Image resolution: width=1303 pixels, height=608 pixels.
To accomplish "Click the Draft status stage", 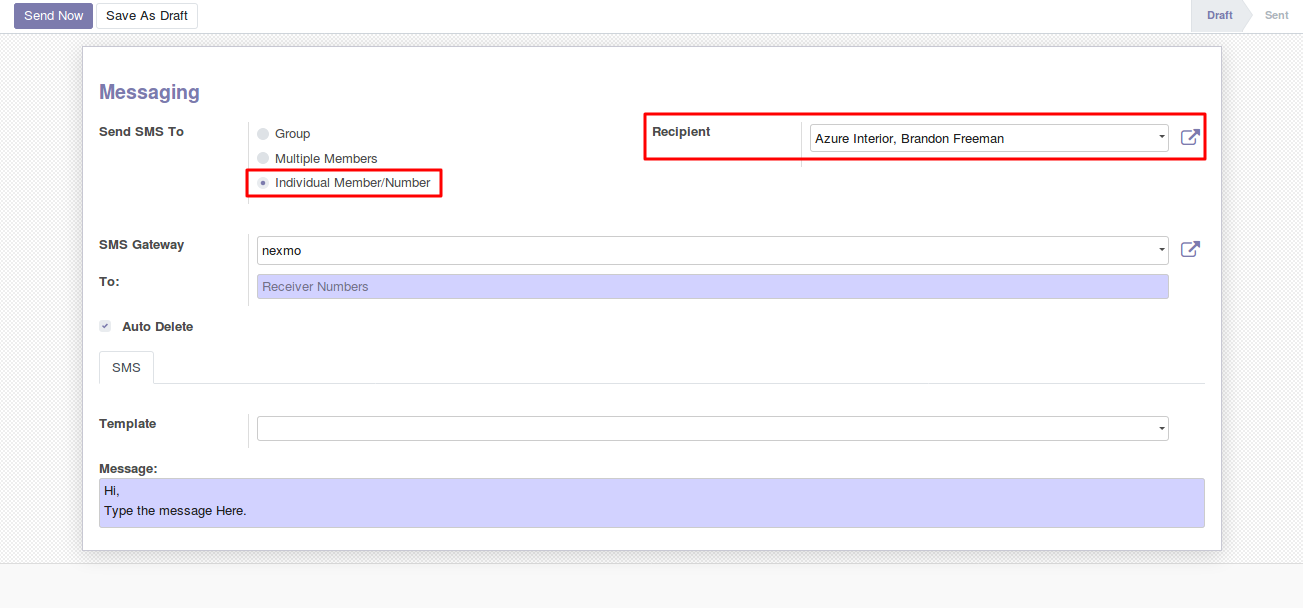I will 1219,16.
